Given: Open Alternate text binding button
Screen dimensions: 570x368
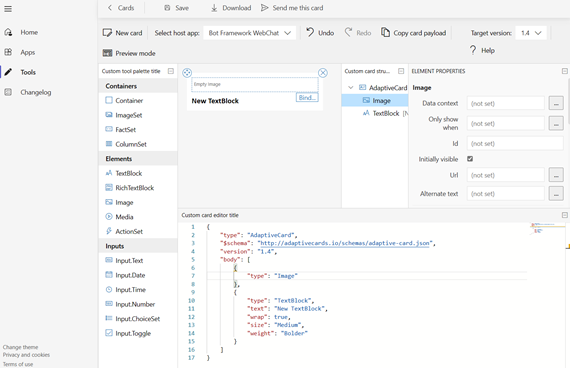Looking at the screenshot, I should pyautogui.click(x=556, y=194).
